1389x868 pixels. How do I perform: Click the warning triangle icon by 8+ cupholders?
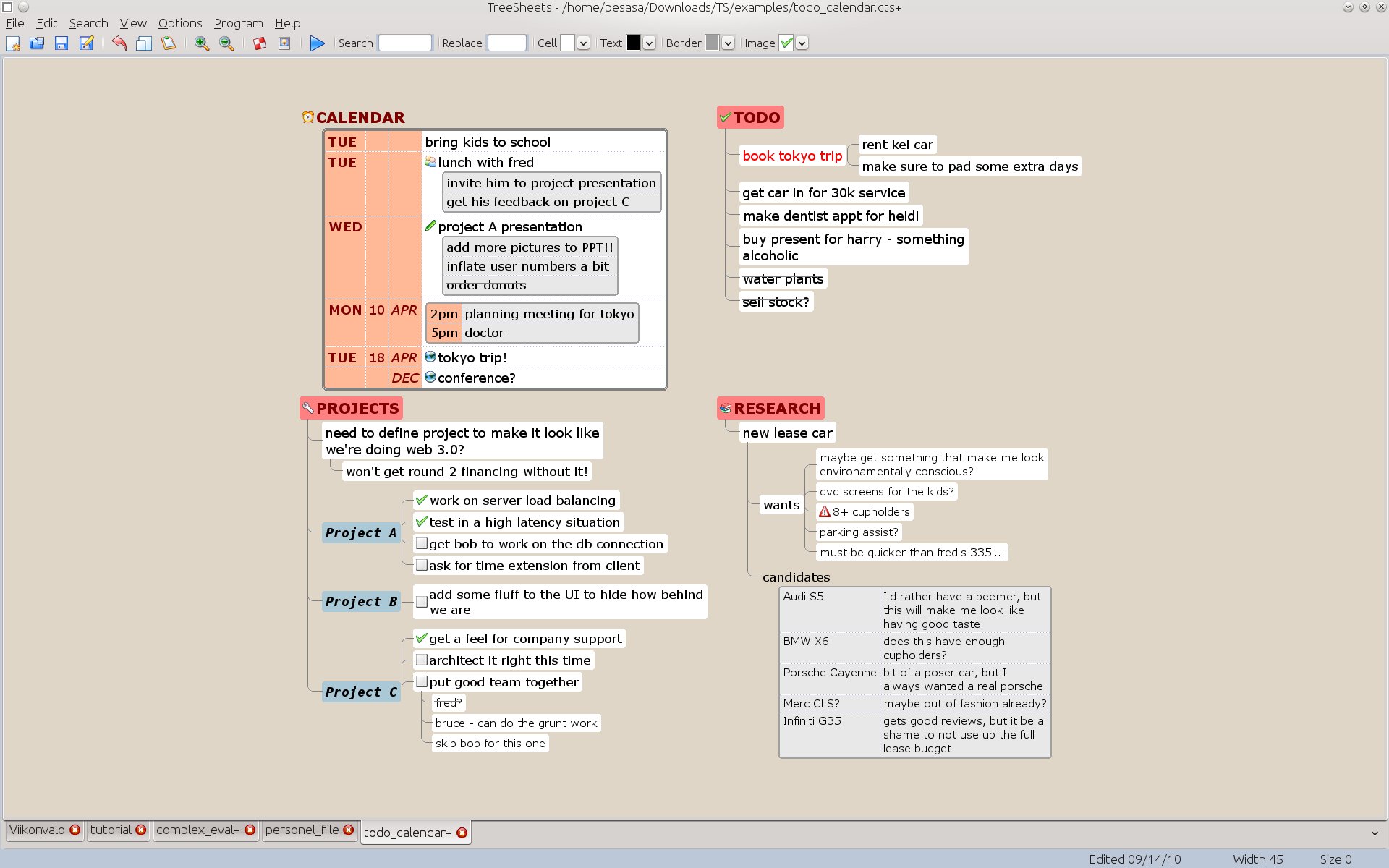coord(825,511)
